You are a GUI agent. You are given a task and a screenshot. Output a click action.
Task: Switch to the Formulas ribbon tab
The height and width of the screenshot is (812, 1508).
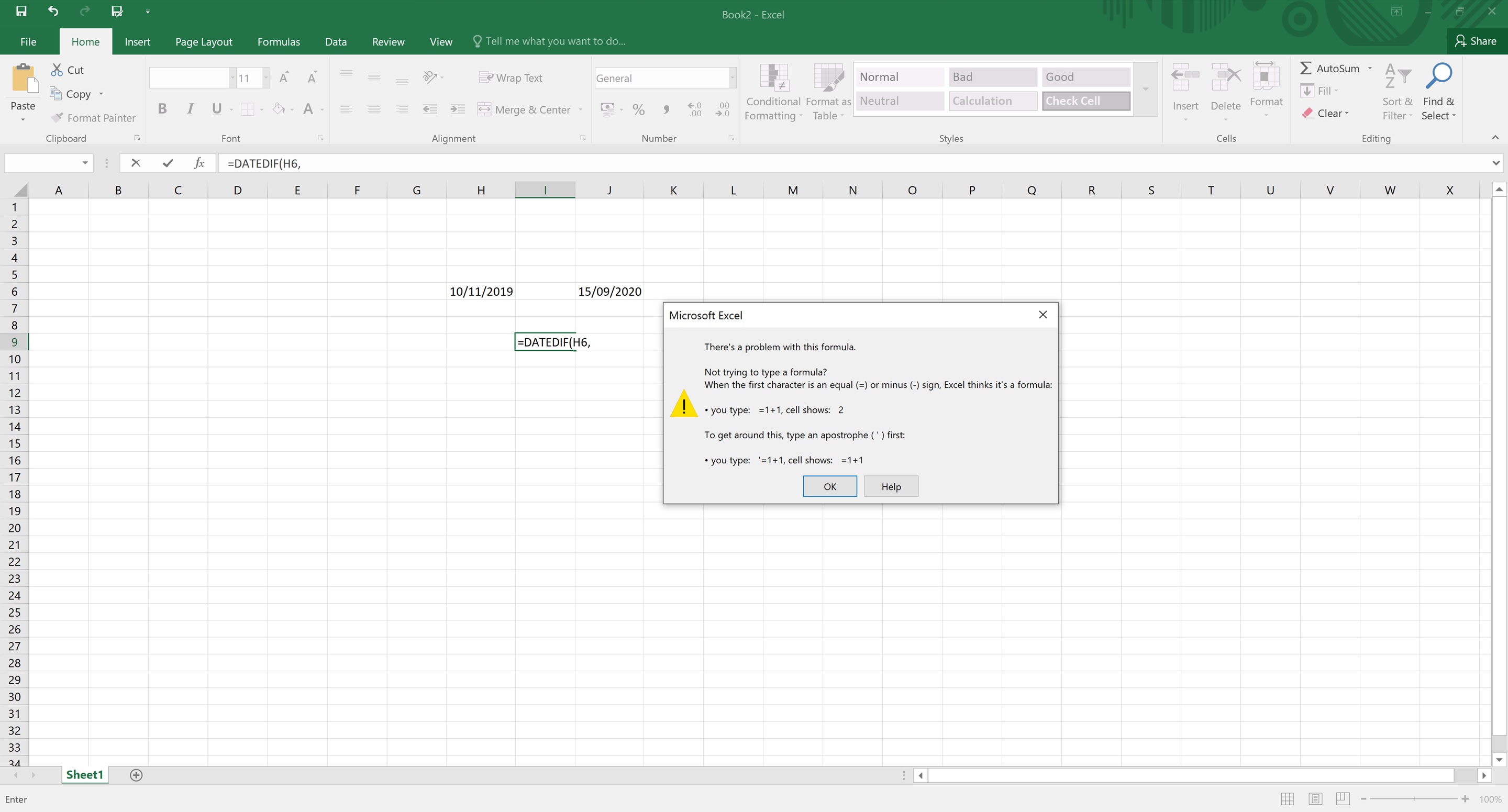pos(279,41)
